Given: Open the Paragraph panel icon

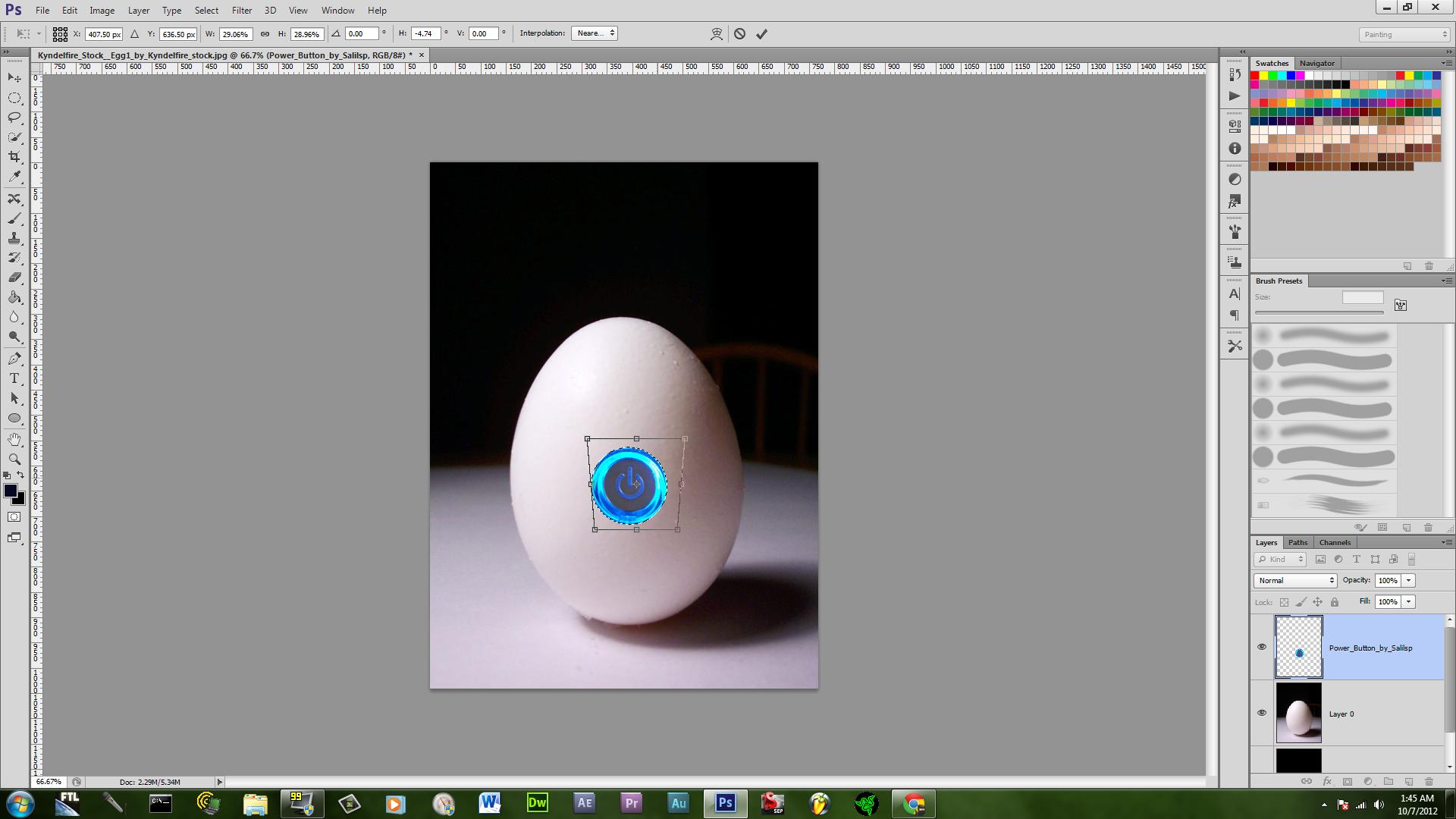Looking at the screenshot, I should click(x=1235, y=315).
